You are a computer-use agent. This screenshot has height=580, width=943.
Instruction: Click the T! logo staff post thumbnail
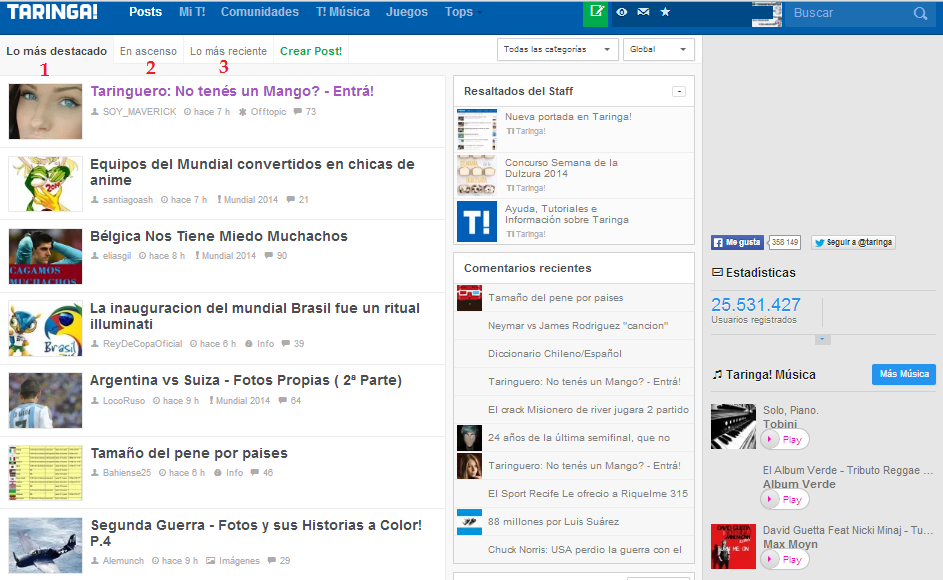477,221
